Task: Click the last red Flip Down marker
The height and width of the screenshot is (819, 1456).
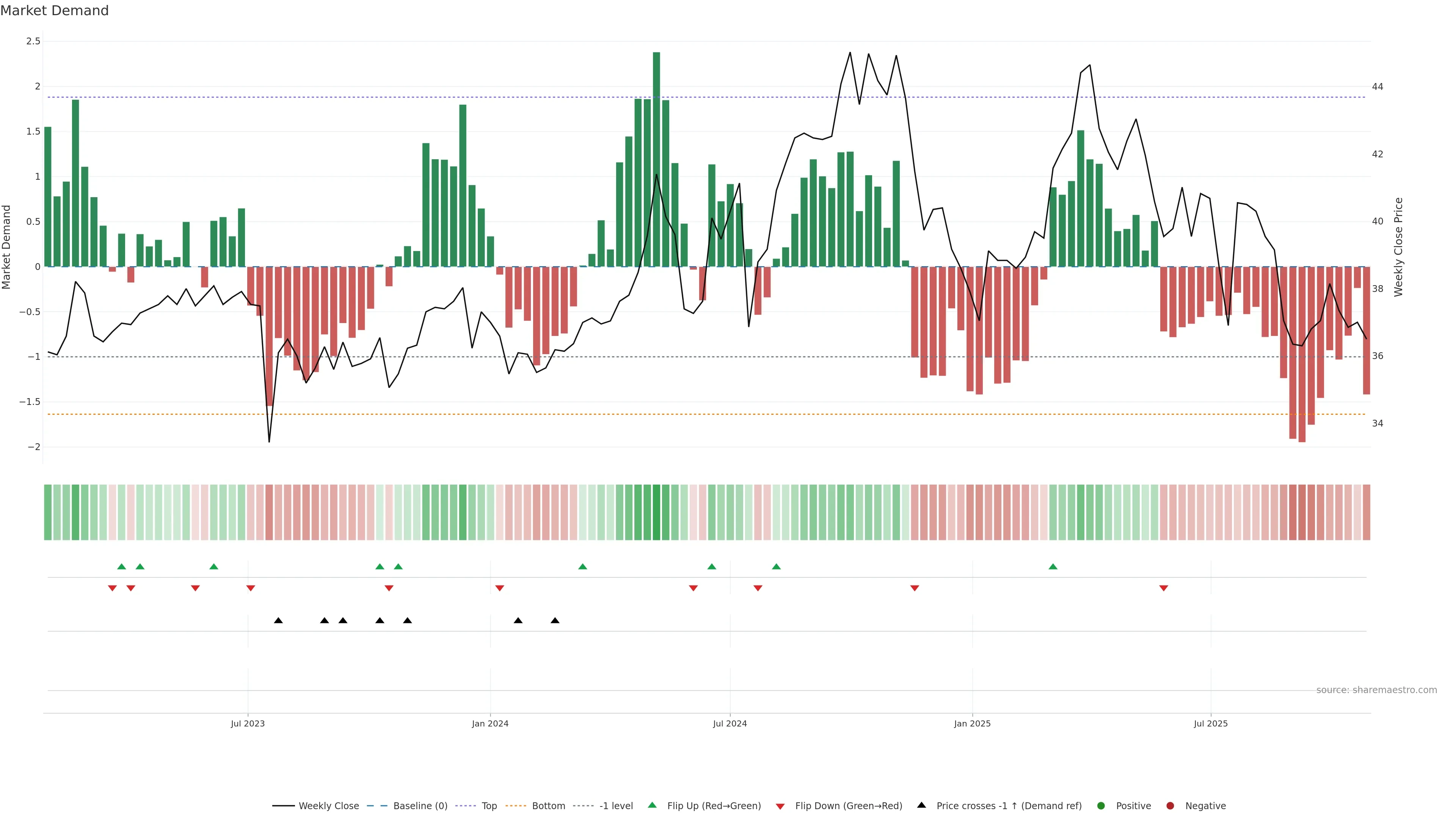Action: tap(1163, 588)
